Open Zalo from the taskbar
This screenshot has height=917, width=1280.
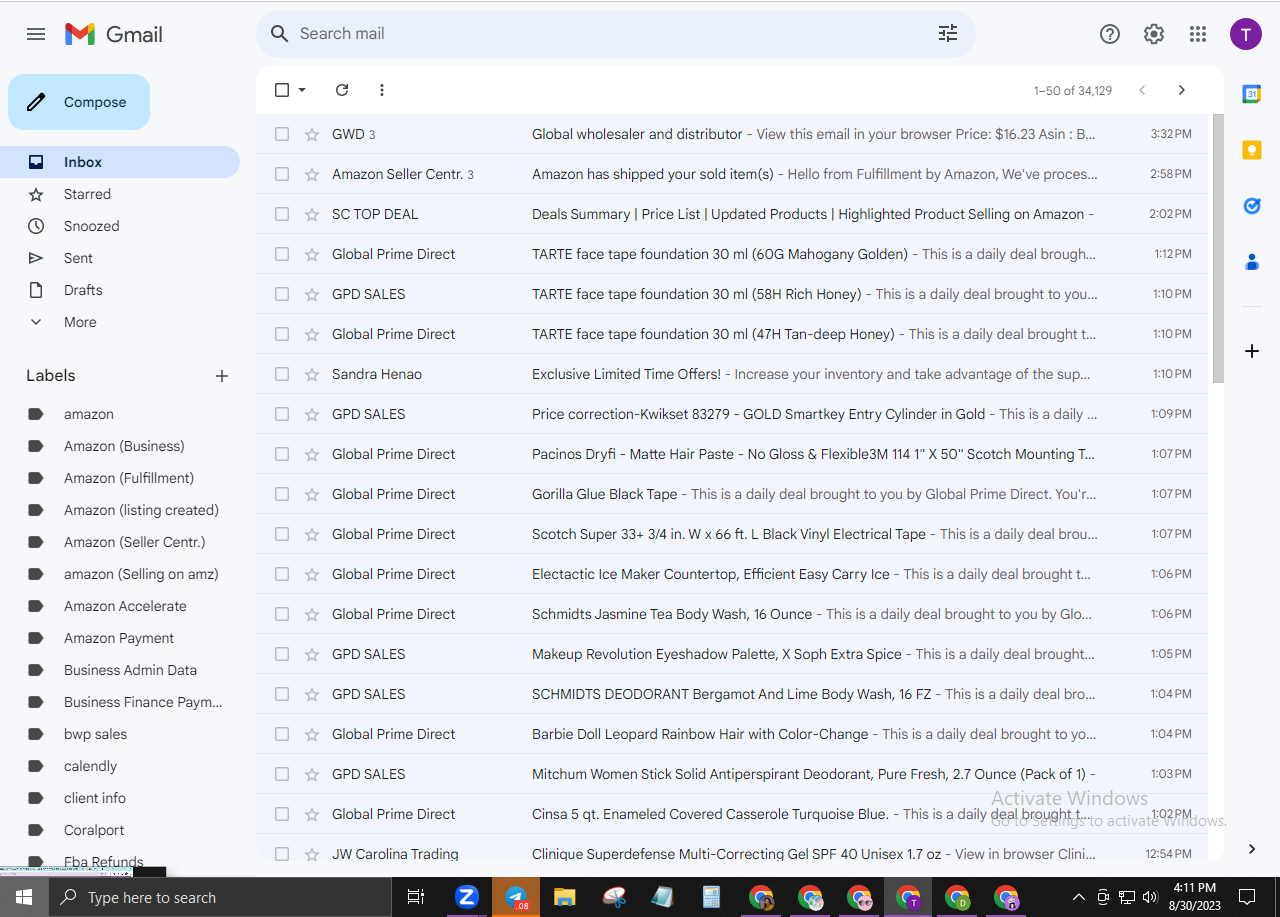tap(467, 897)
